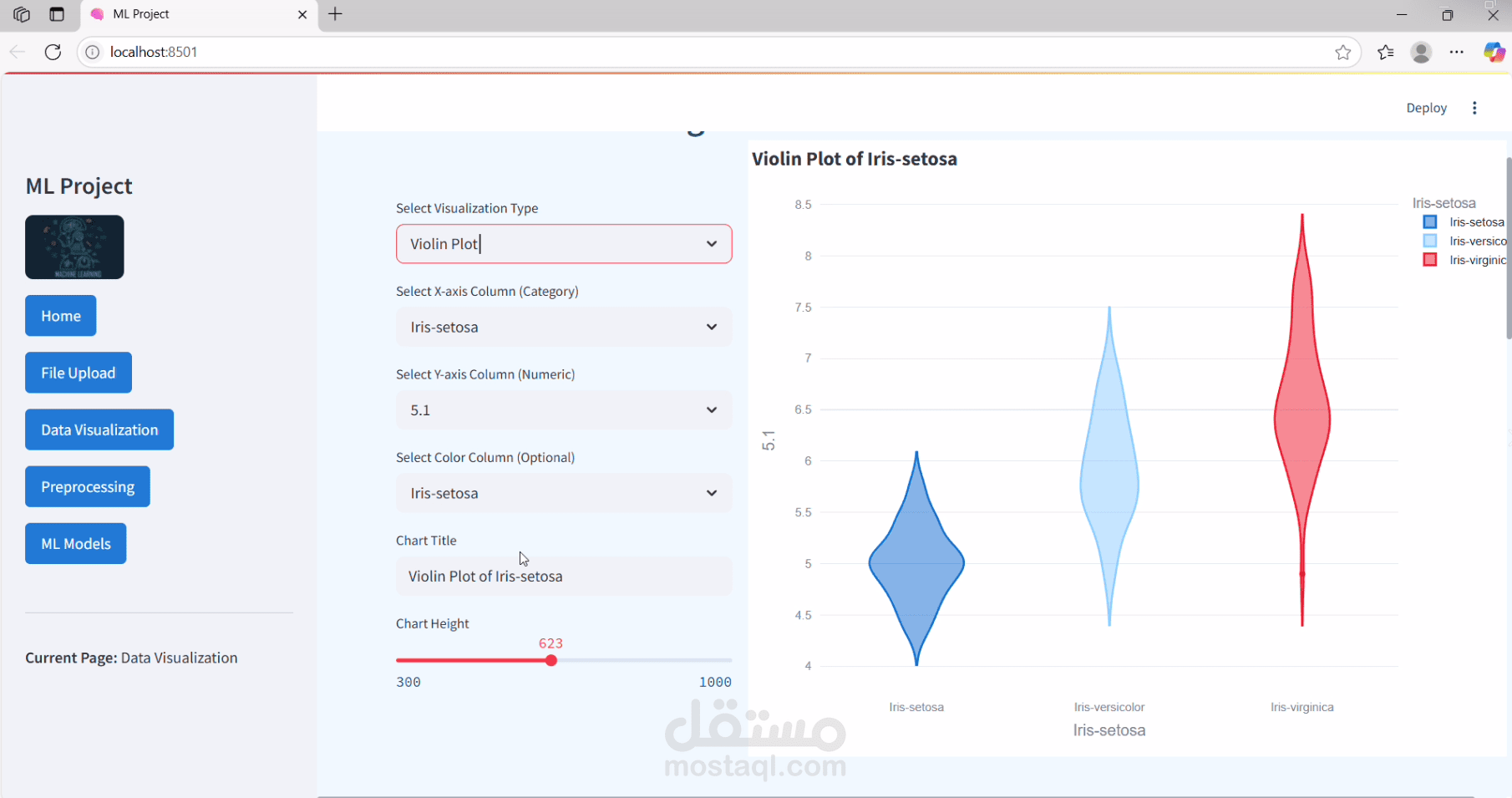Toggle the Iris-versicolor legend entry
Screen dimensions: 1512x798
1465,241
